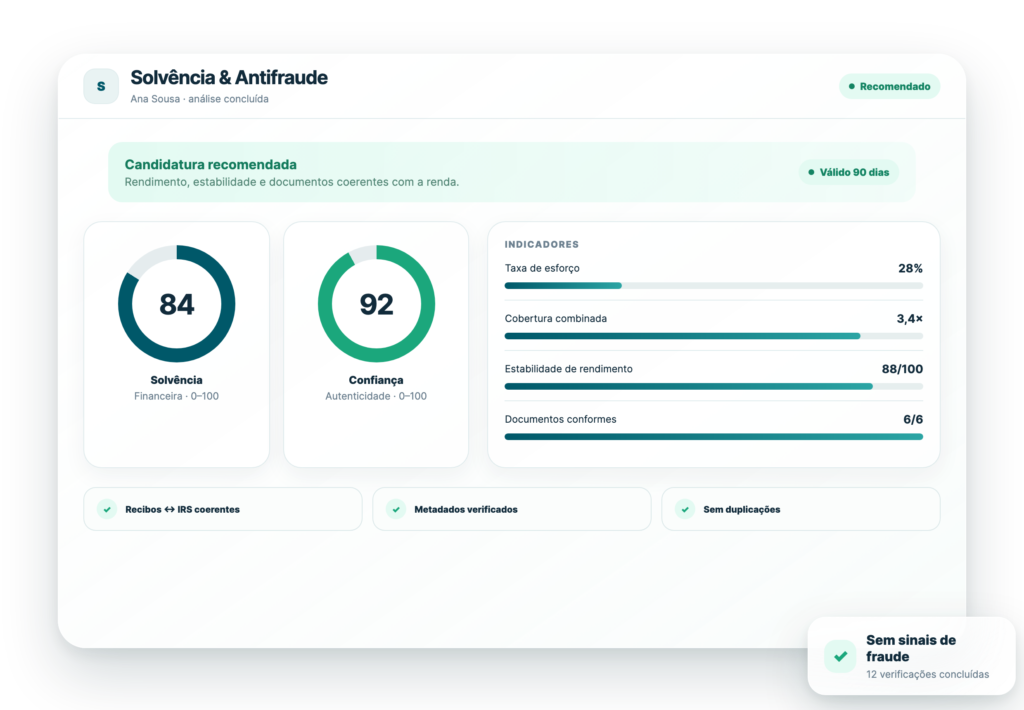Image resolution: width=1024 pixels, height=710 pixels.
Task: Select the Metadados verificados chip
Action: tap(511, 509)
